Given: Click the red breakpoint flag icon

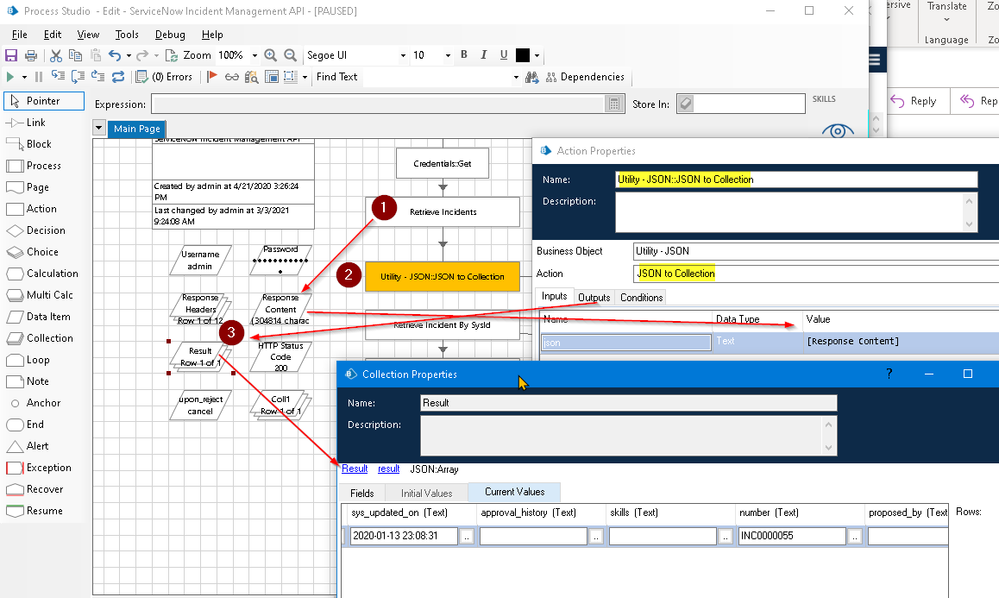Looking at the screenshot, I should [212, 77].
